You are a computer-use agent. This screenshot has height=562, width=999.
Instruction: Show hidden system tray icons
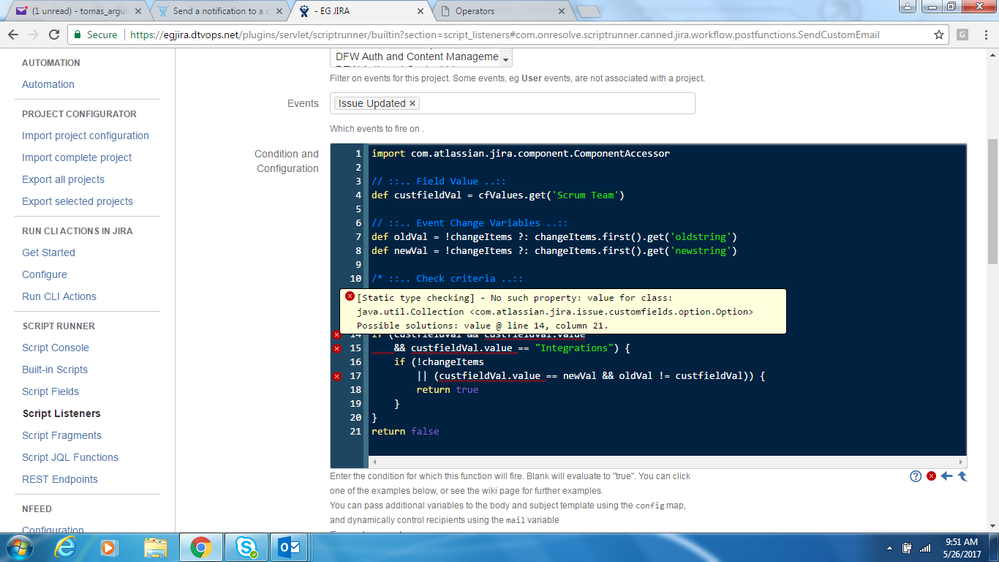(x=889, y=548)
